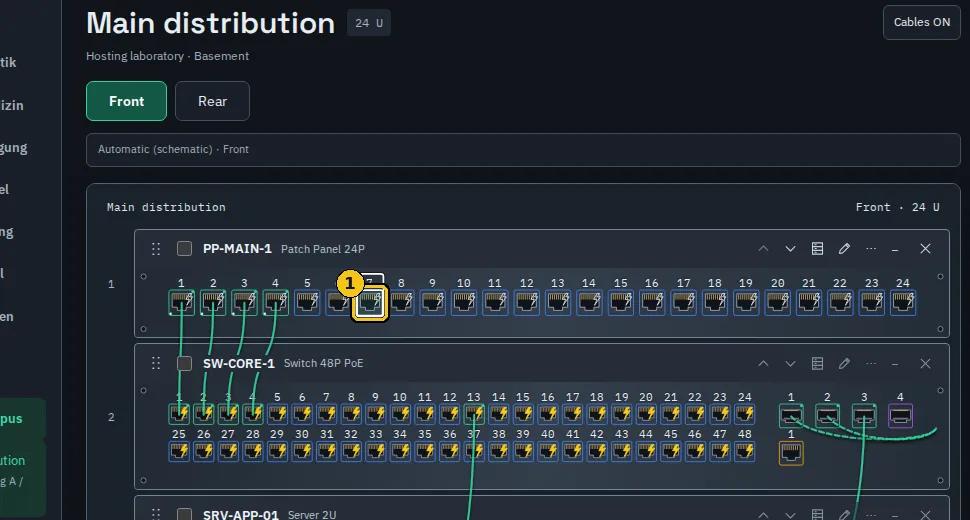The width and height of the screenshot is (970, 520).
Task: Select PoE port 8 on SW-CORE-1
Action: click(351, 414)
